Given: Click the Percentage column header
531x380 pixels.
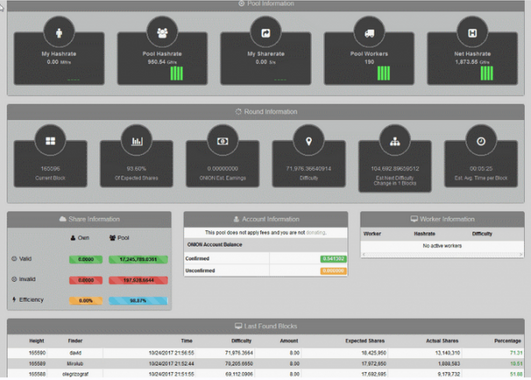Looking at the screenshot, I should tap(508, 341).
